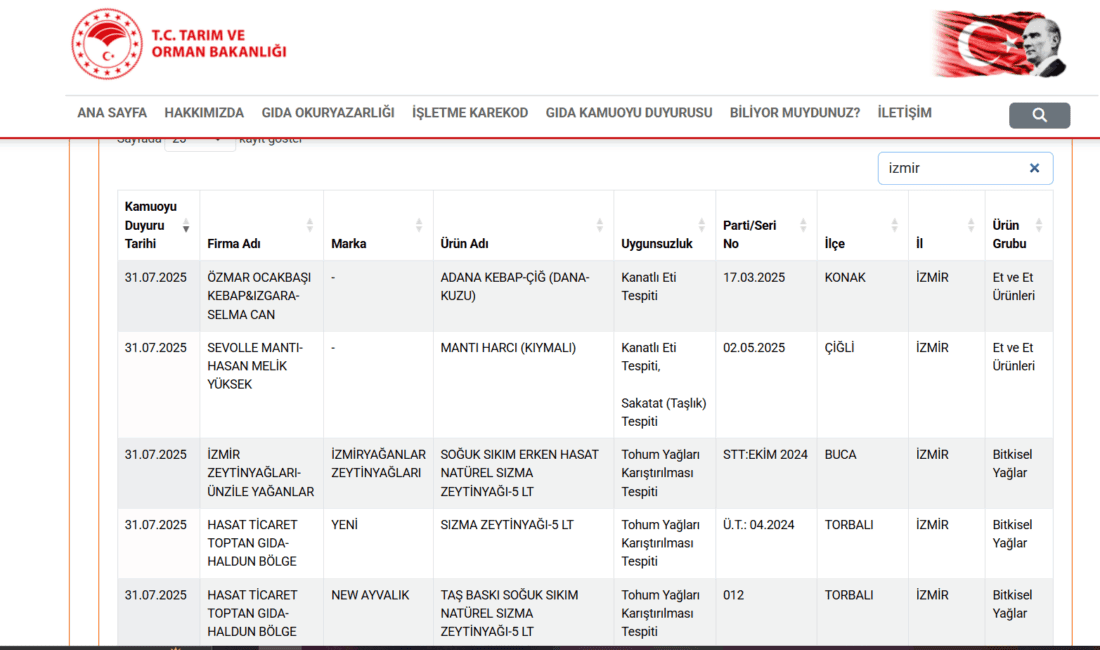Open GIDA OKURYAZARLIĞI menu

(x=328, y=113)
